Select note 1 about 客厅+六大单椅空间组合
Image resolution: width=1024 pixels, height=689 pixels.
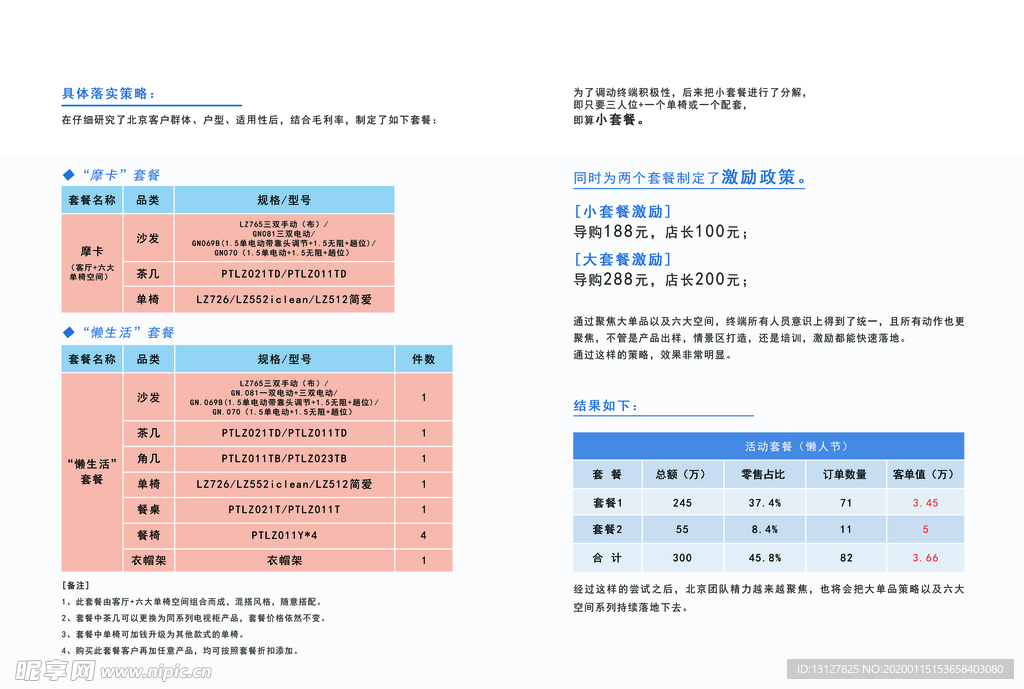[191, 601]
